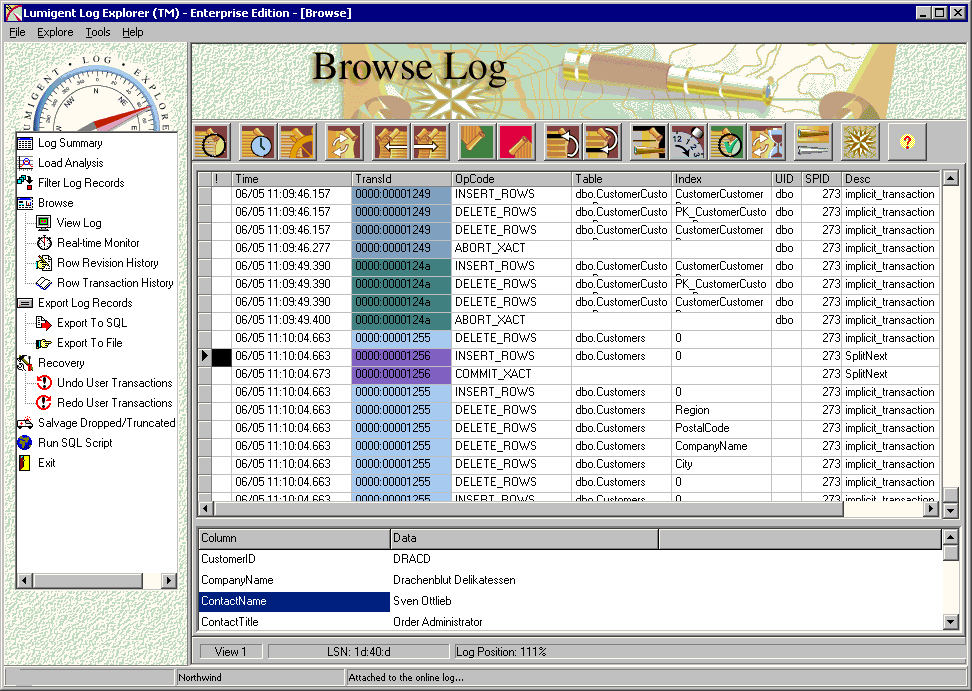
Task: Open Row Revision History in the sidebar
Action: (107, 263)
